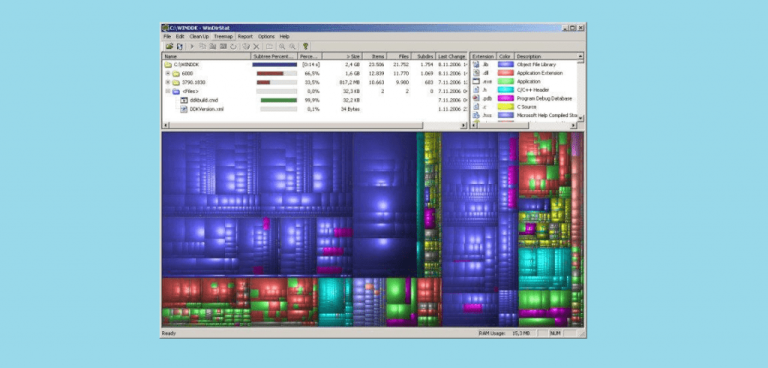The height and width of the screenshot is (368, 768).
Task: Click the Refresh All circular arrow icon
Action: pos(233,46)
